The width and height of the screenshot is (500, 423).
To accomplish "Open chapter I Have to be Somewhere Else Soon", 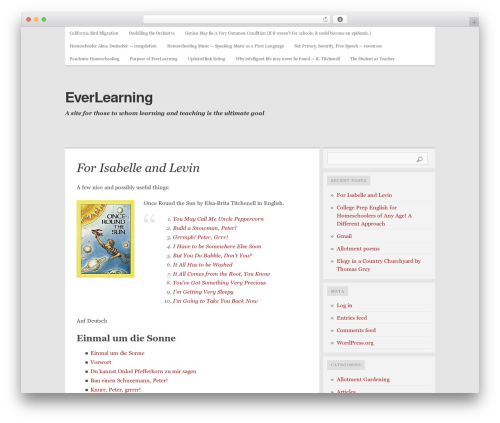I will (217, 246).
